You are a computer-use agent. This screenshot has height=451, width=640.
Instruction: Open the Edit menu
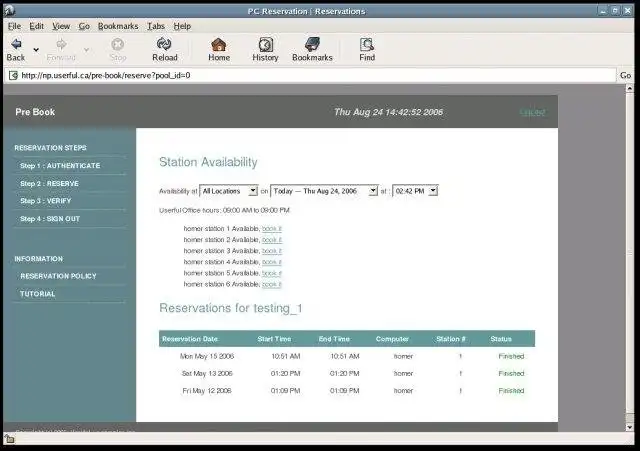[36, 26]
